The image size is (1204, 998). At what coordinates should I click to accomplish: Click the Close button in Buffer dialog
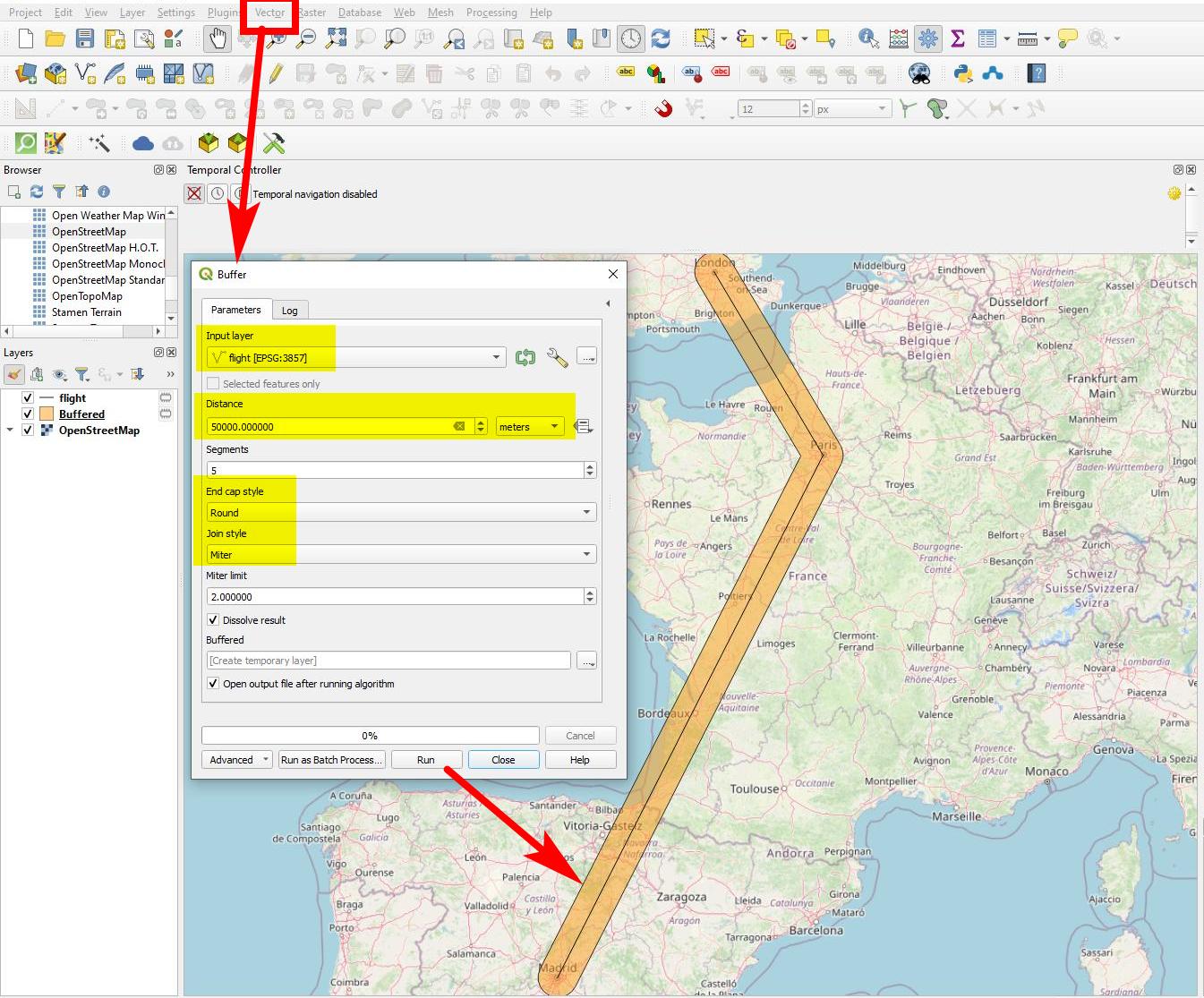coord(503,760)
